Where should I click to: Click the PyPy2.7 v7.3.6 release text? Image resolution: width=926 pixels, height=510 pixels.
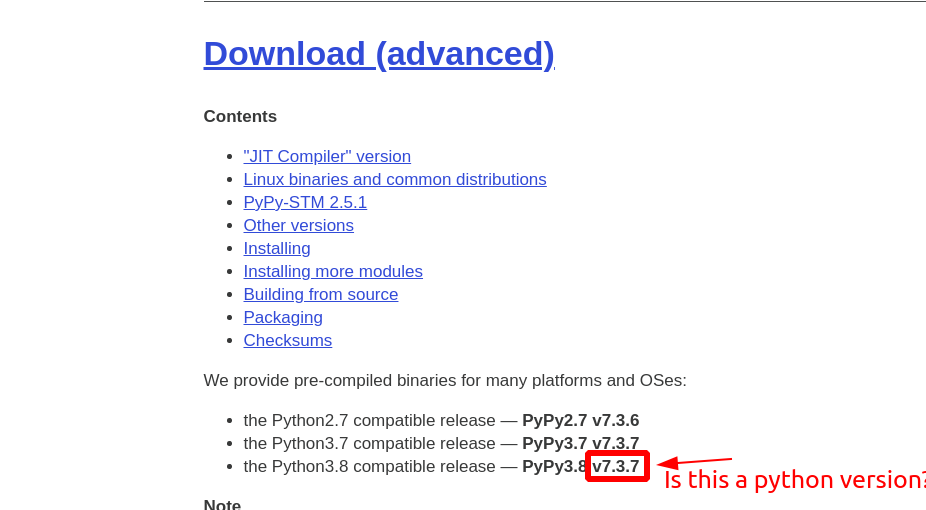[581, 420]
